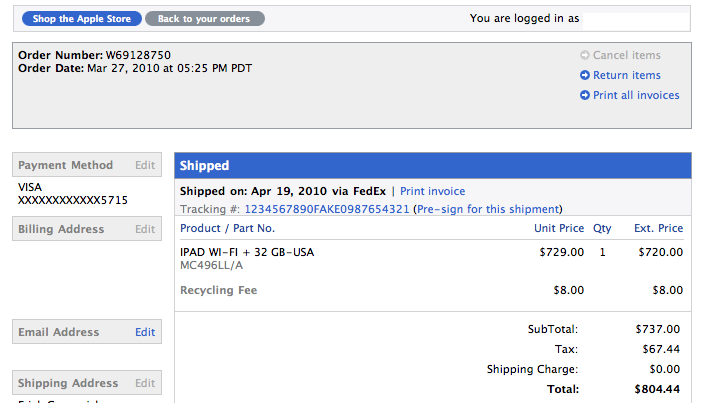722x403 pixels.
Task: Edit the Shipping Address
Action: coord(145,384)
